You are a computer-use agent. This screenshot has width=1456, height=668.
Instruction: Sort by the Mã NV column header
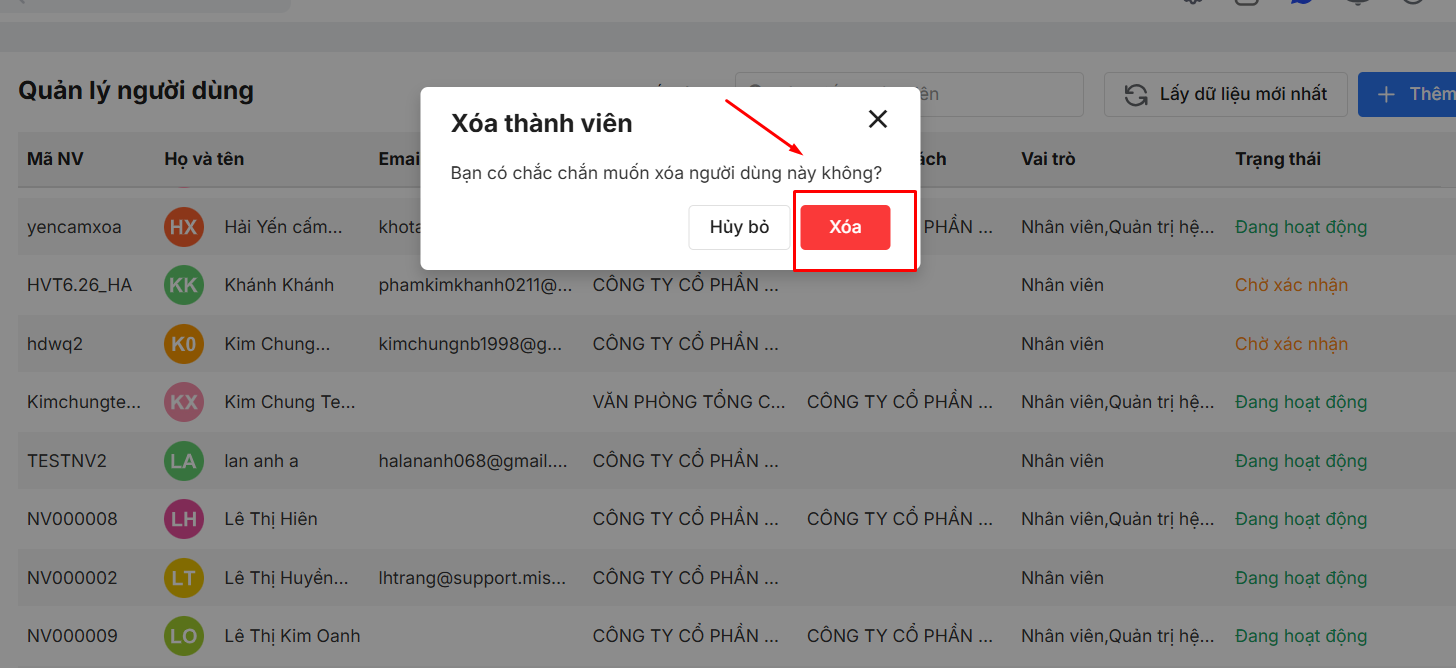pyautogui.click(x=55, y=159)
